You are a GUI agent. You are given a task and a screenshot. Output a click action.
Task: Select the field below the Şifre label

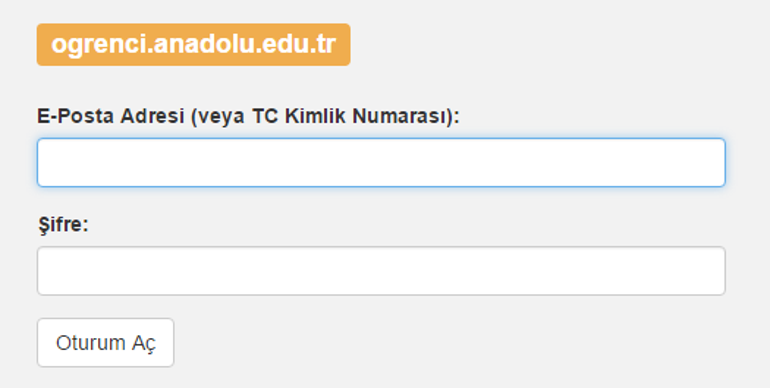pyautogui.click(x=381, y=271)
